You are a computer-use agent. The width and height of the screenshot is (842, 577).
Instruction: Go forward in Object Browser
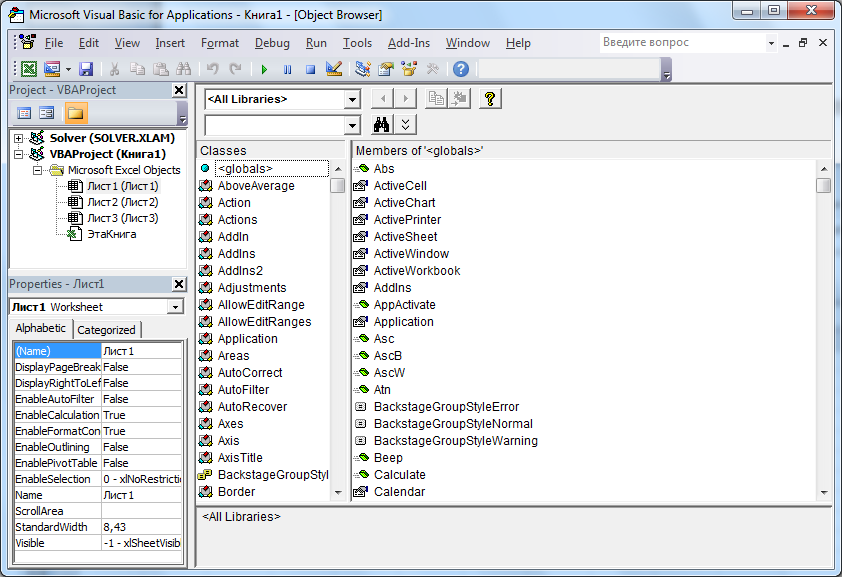pos(405,99)
